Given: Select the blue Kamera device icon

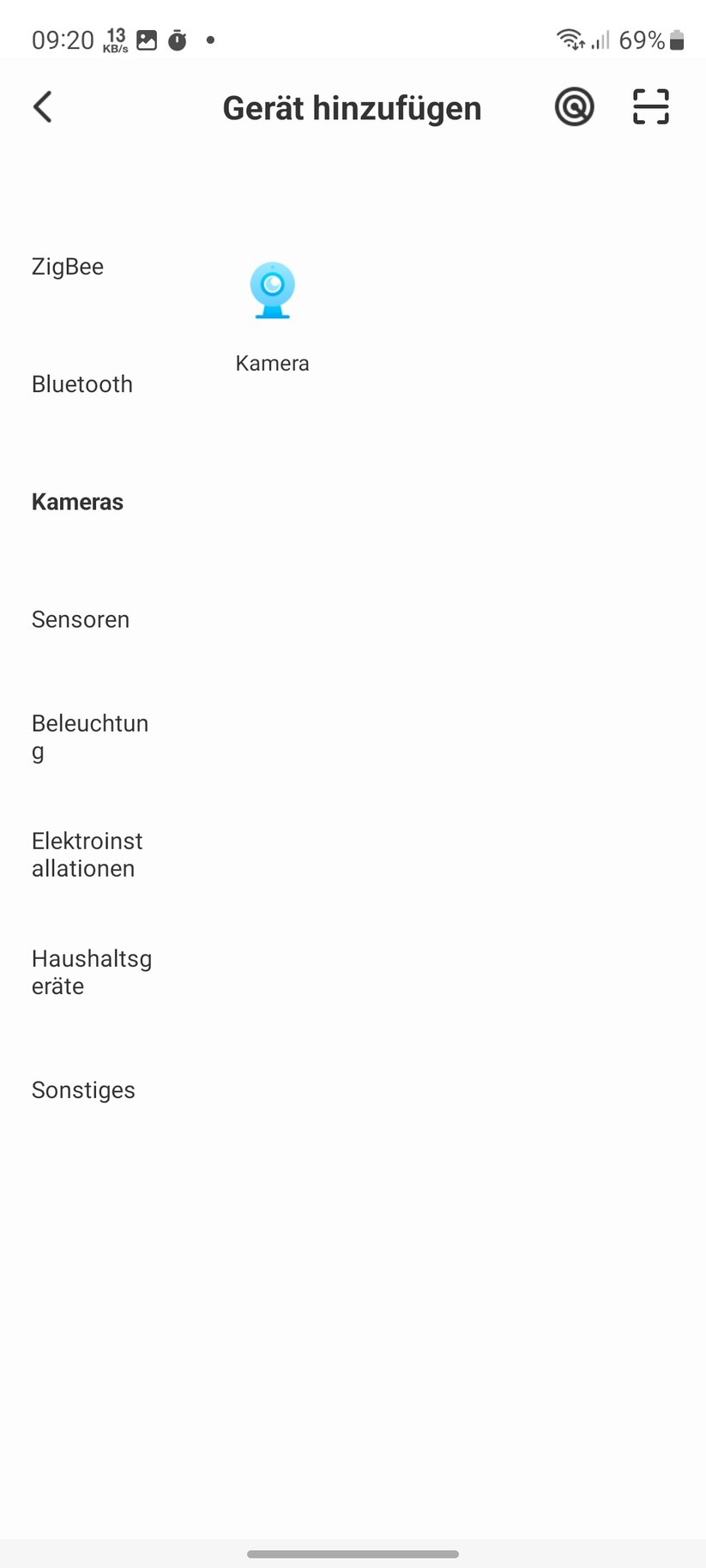Looking at the screenshot, I should 272,291.
